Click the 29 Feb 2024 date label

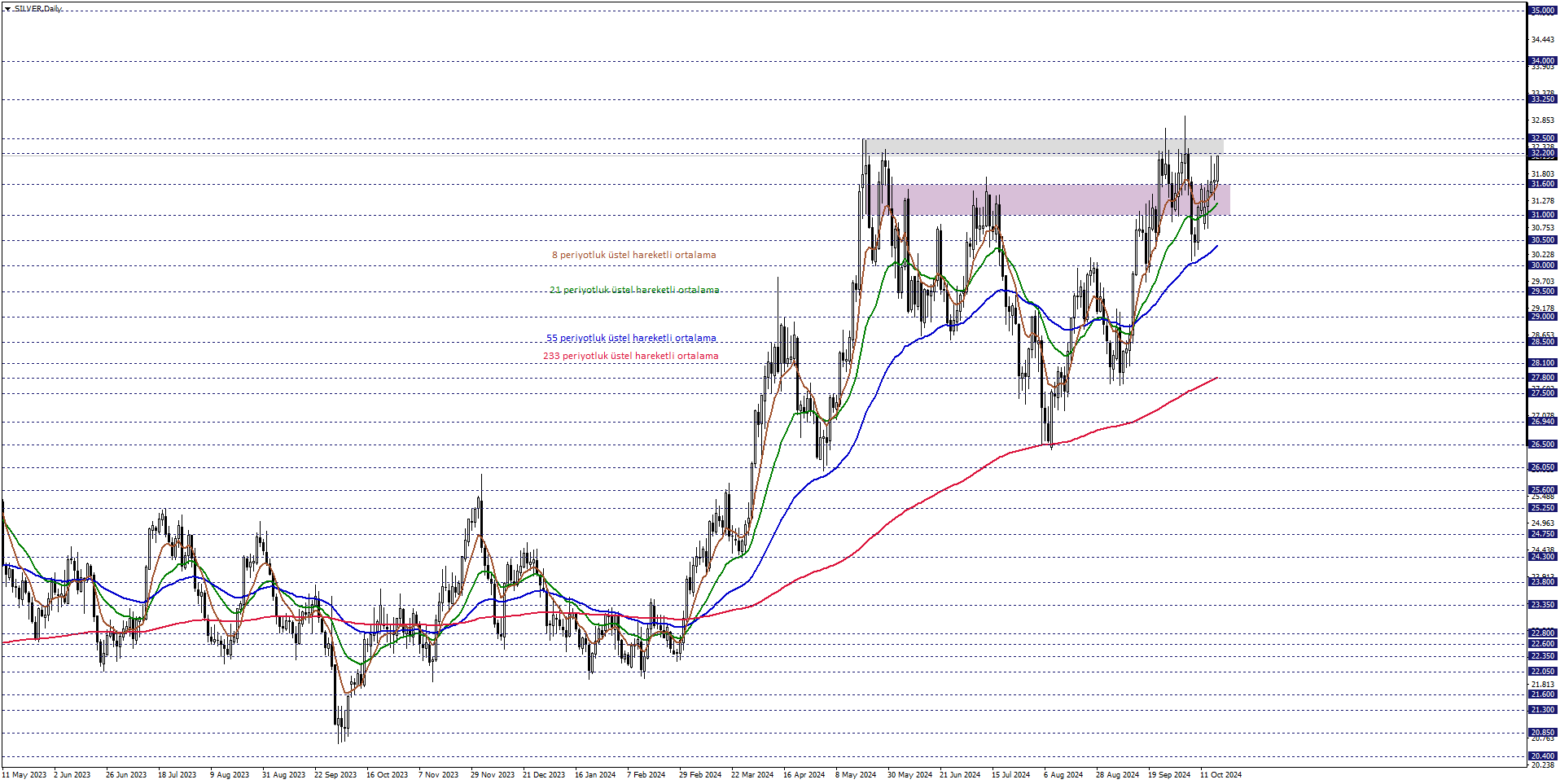pos(700,775)
